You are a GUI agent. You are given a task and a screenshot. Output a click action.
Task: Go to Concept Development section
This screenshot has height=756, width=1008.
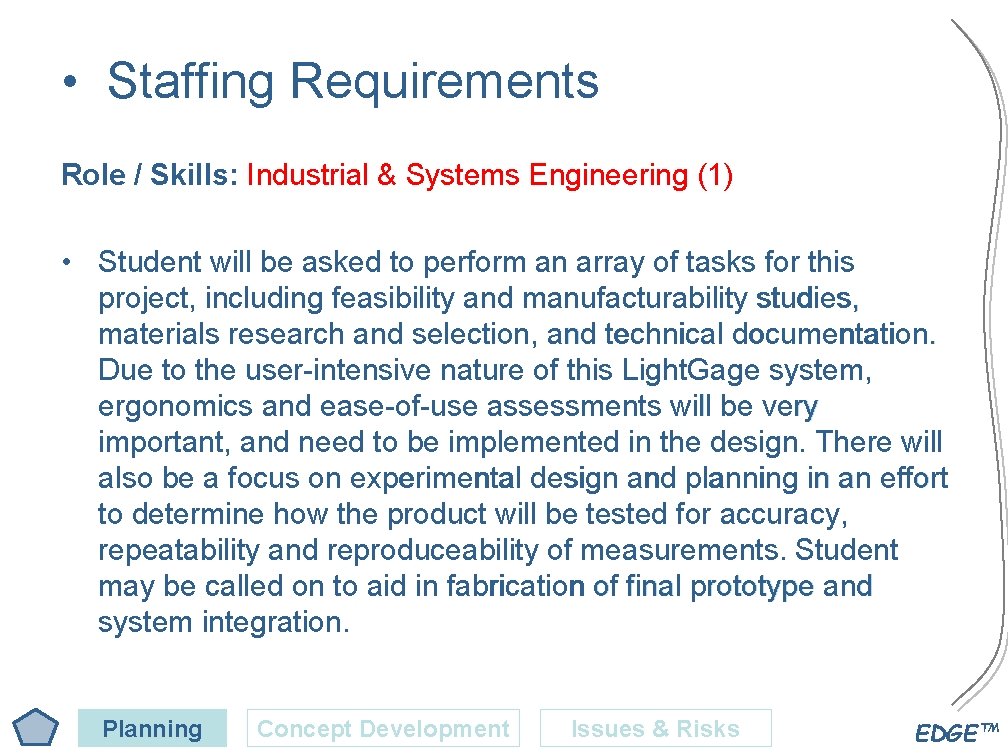[383, 729]
